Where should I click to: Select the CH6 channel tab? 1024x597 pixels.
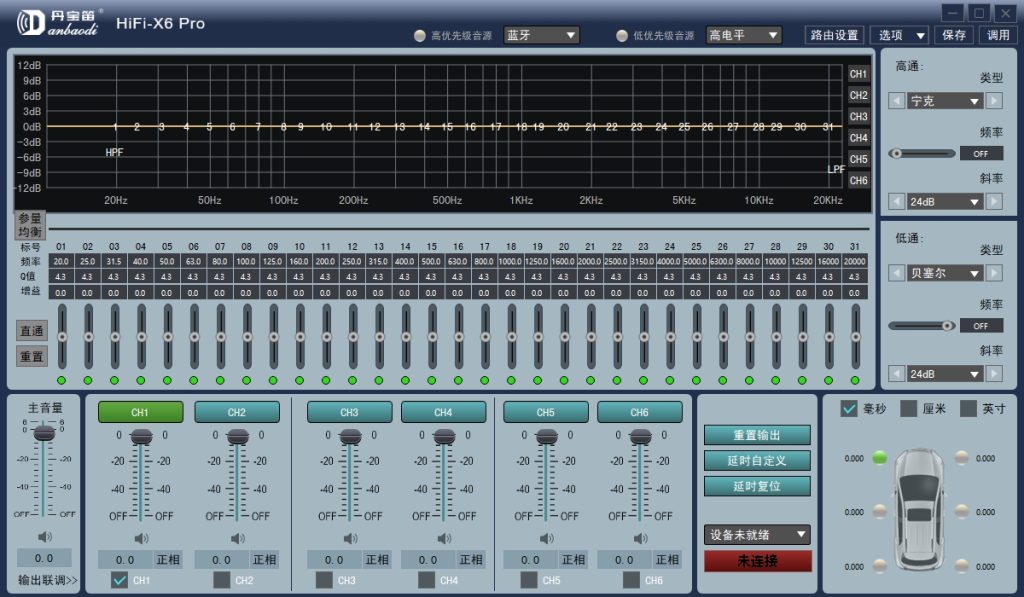(x=639, y=412)
